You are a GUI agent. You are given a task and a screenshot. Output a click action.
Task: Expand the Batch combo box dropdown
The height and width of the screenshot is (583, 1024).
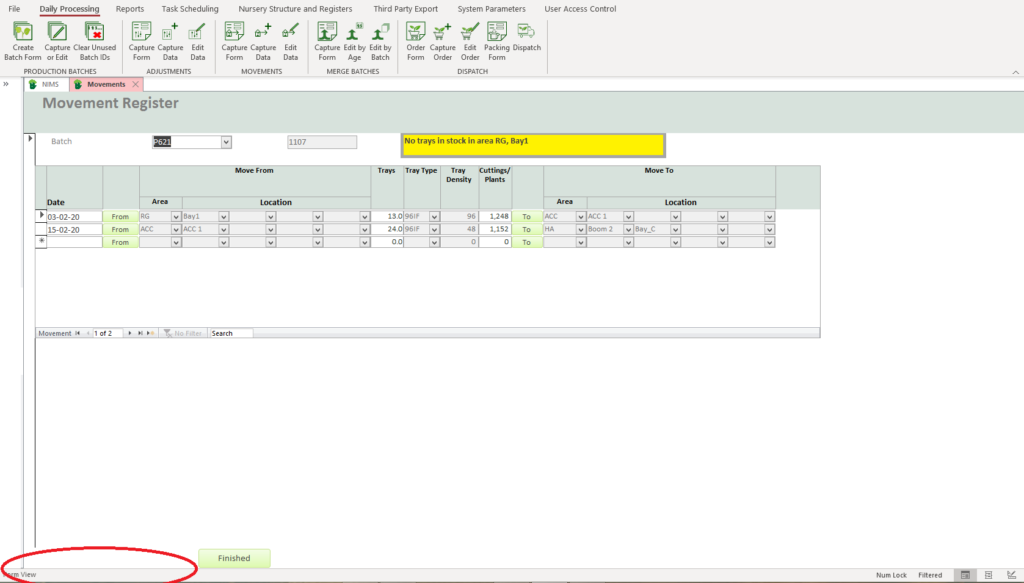point(226,142)
